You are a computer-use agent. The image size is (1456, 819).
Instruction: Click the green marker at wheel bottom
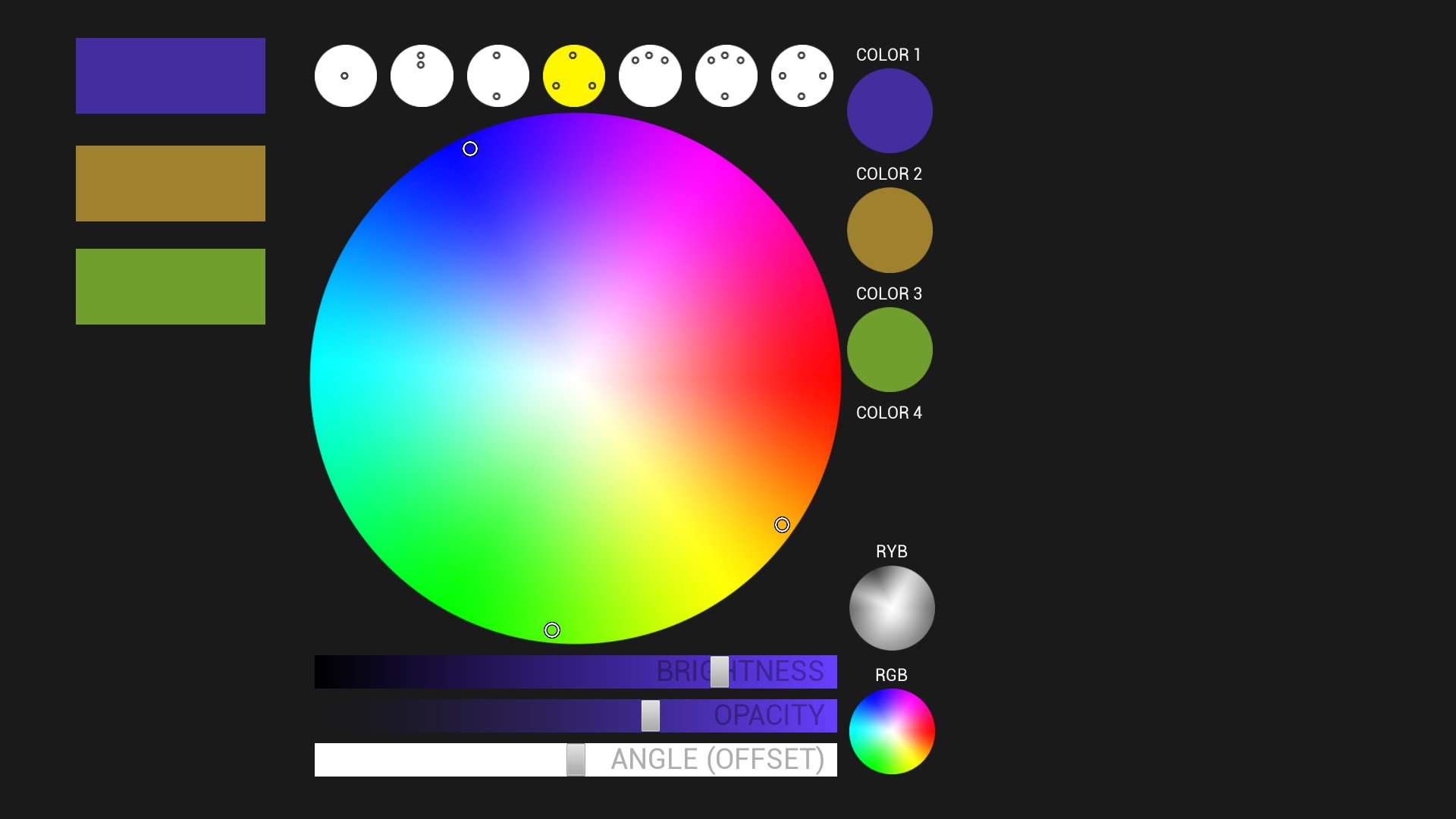(552, 630)
